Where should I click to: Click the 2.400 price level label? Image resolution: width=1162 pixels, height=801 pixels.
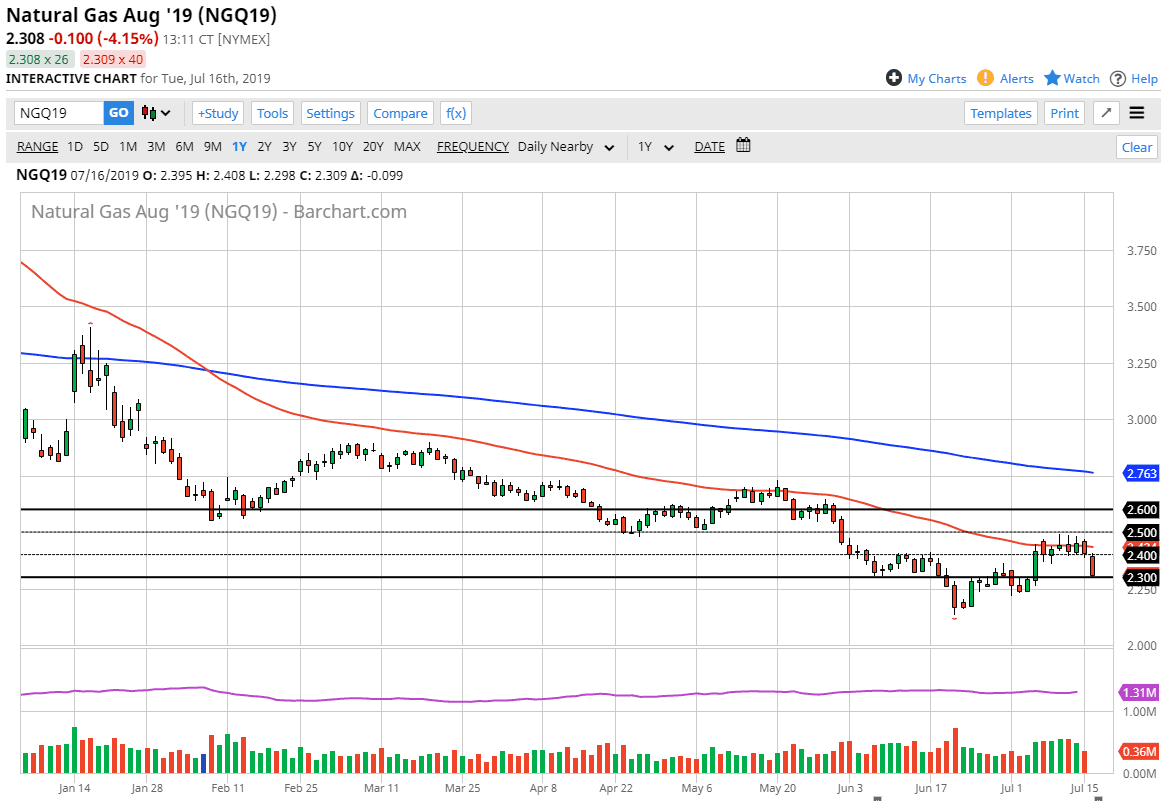[1141, 555]
